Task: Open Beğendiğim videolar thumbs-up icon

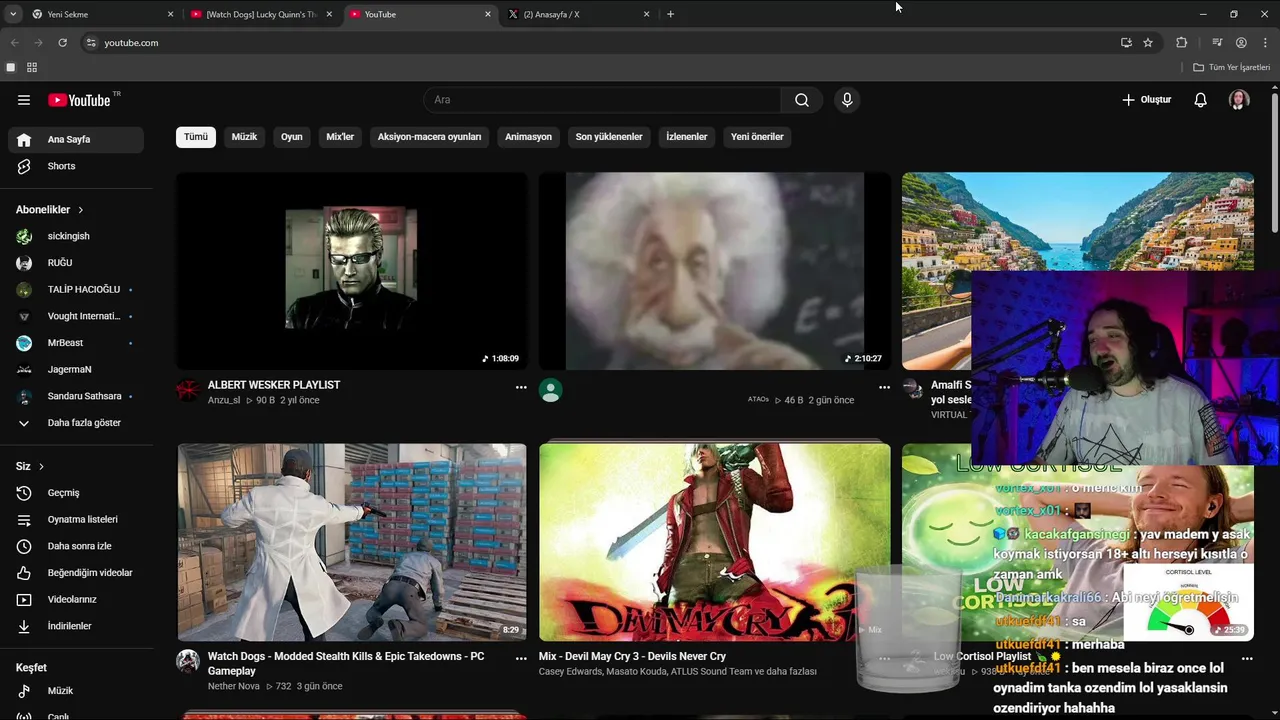Action: tap(24, 573)
